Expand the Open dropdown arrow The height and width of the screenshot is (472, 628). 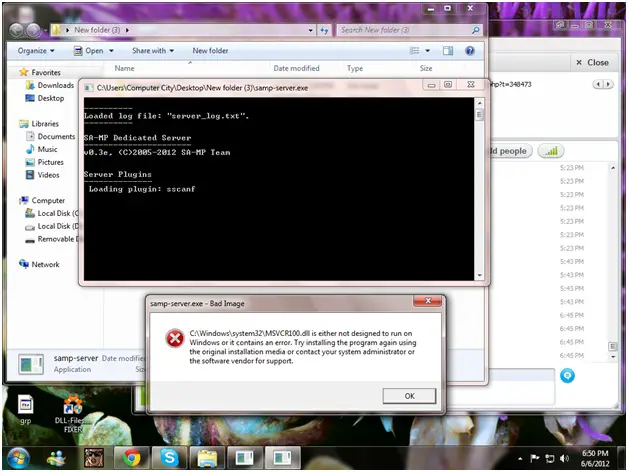111,51
